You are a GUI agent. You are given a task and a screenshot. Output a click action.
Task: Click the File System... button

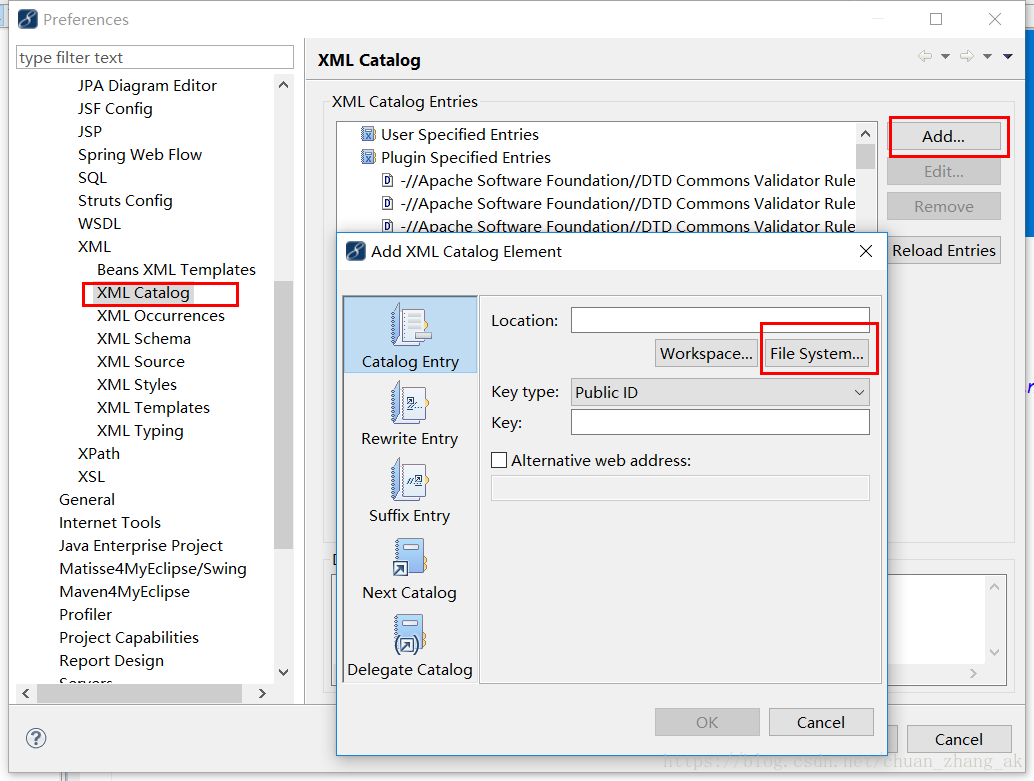click(x=816, y=354)
